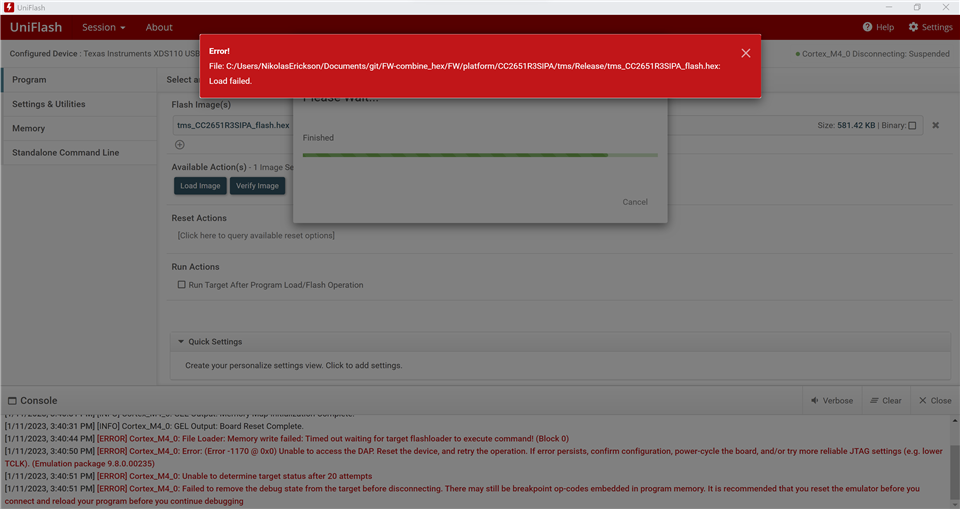Open Settings gear in header

point(930,27)
